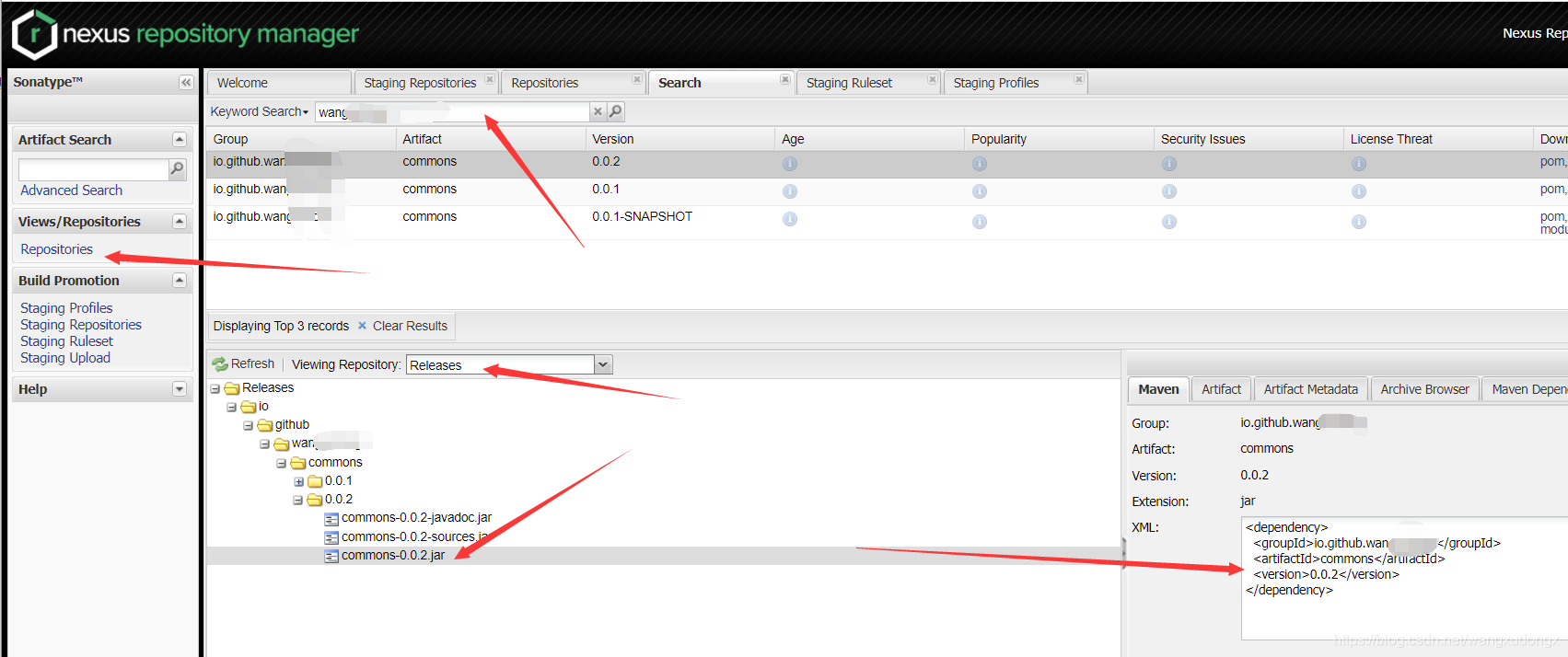Collapse the Build Promotion section
This screenshot has width=1568, height=657.
180,280
